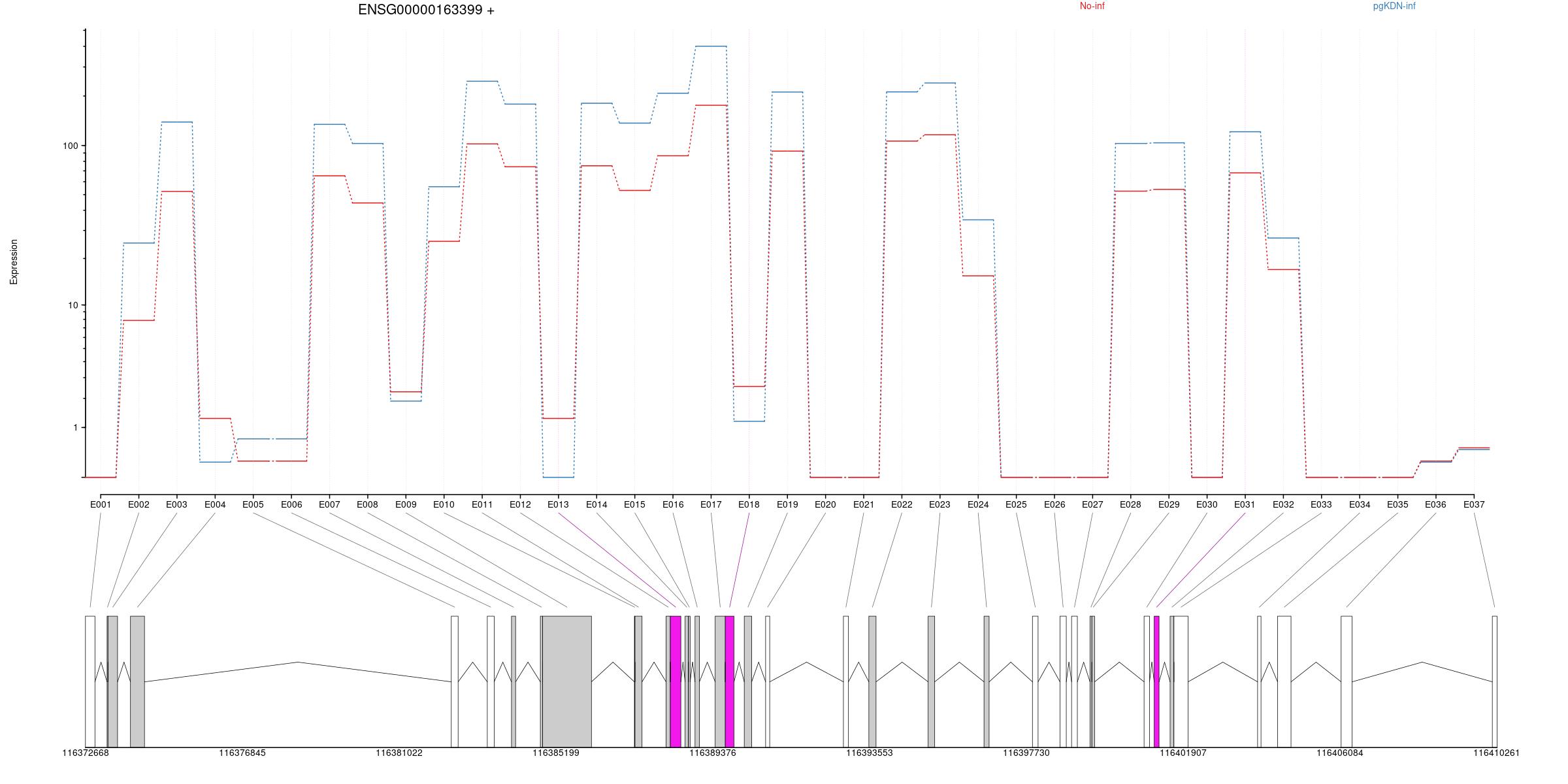Select the E018 exon label
Viewport: 1568px width, 784px height.
tap(749, 505)
